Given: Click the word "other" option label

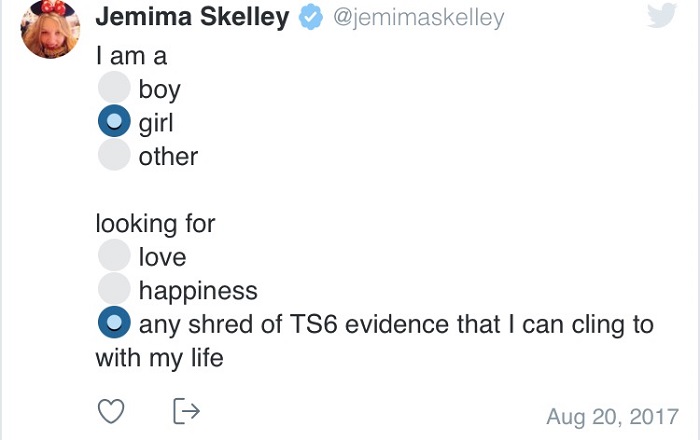Looking at the screenshot, I should coord(168,156).
